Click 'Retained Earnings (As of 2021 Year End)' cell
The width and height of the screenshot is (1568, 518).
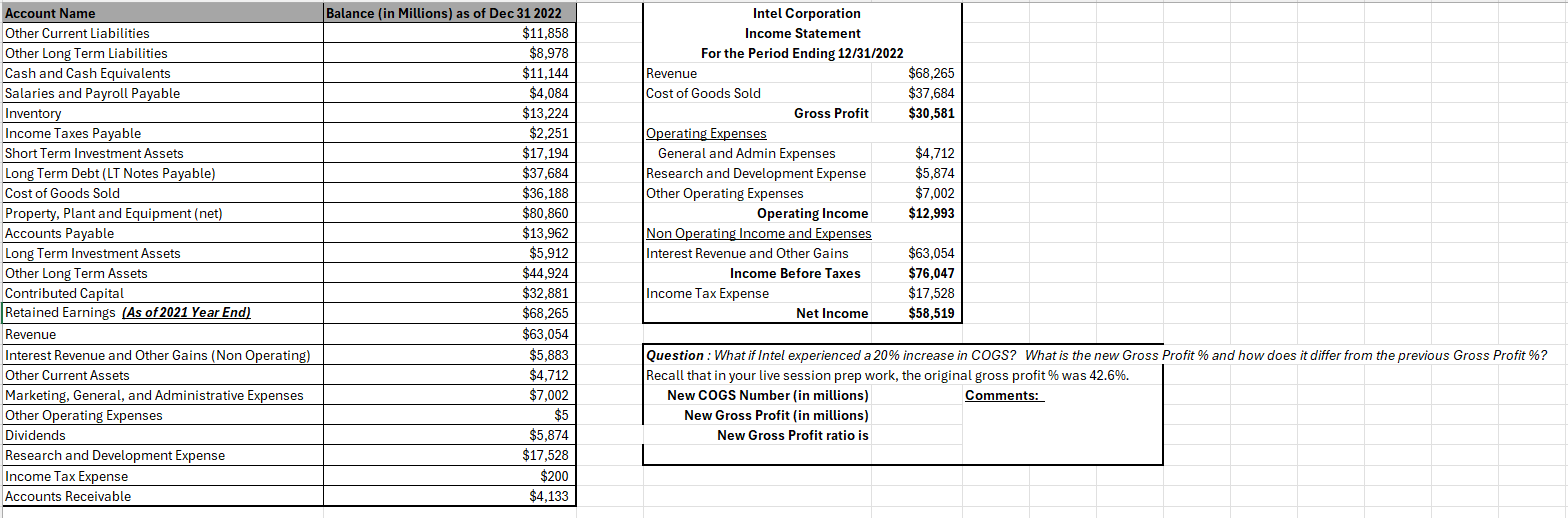click(163, 313)
